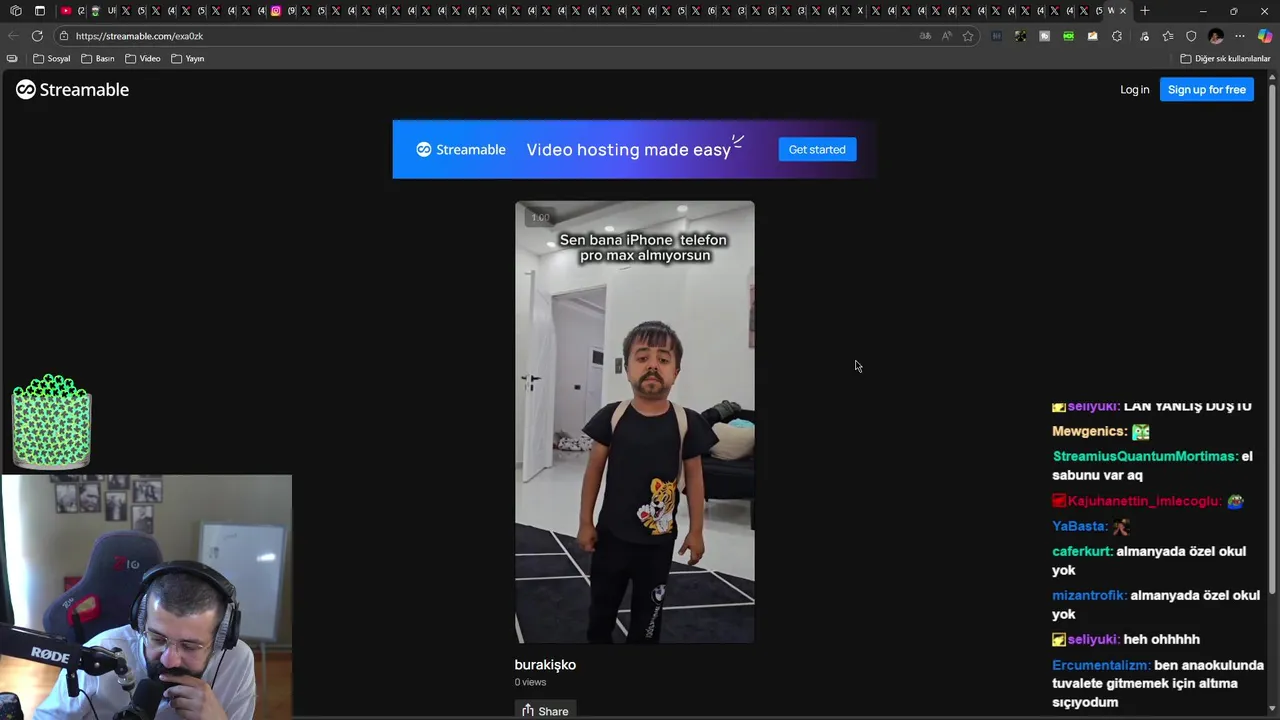
Task: Open the Sosyal bookmarks folder
Action: [52, 59]
